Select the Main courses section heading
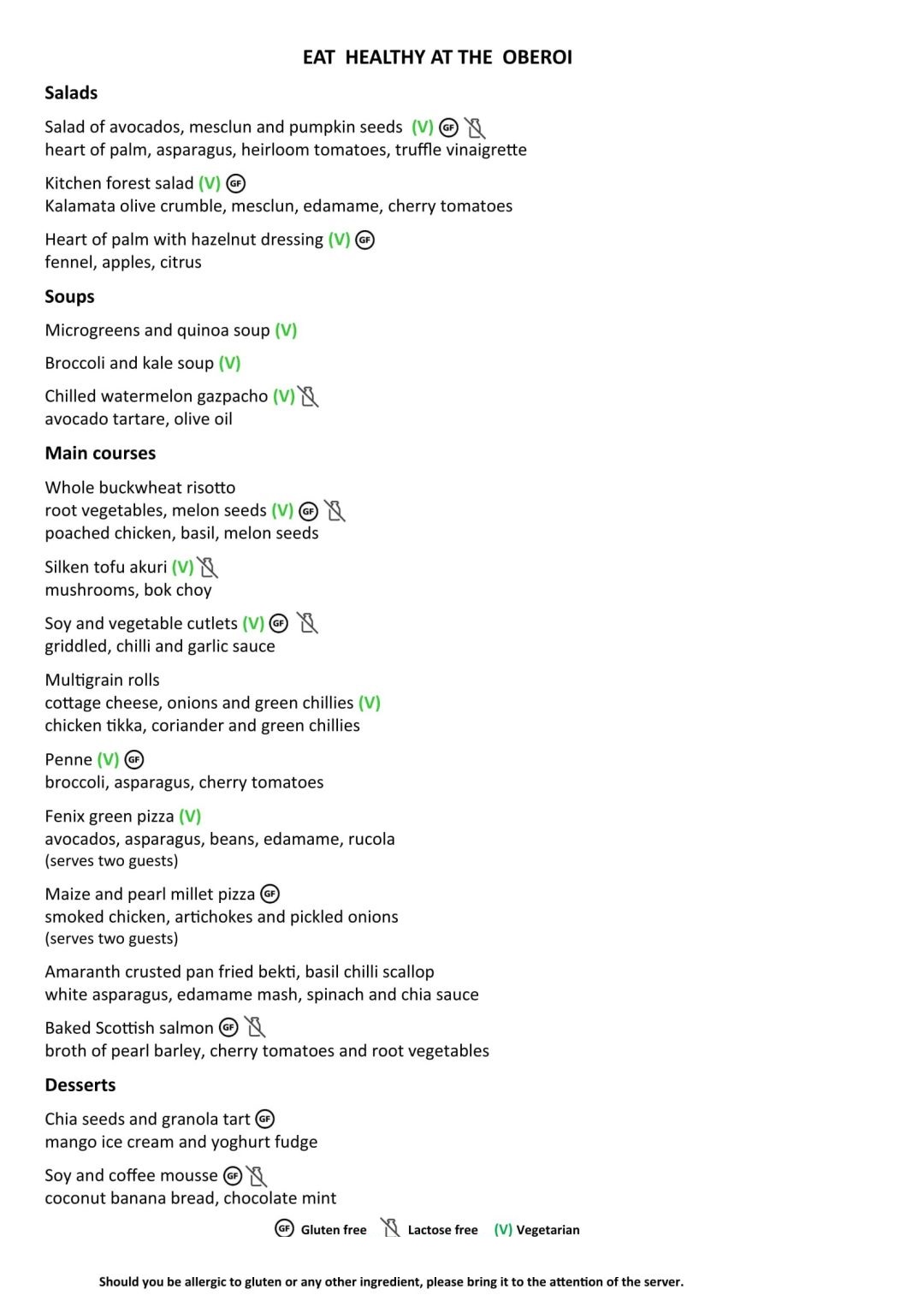 coord(100,453)
